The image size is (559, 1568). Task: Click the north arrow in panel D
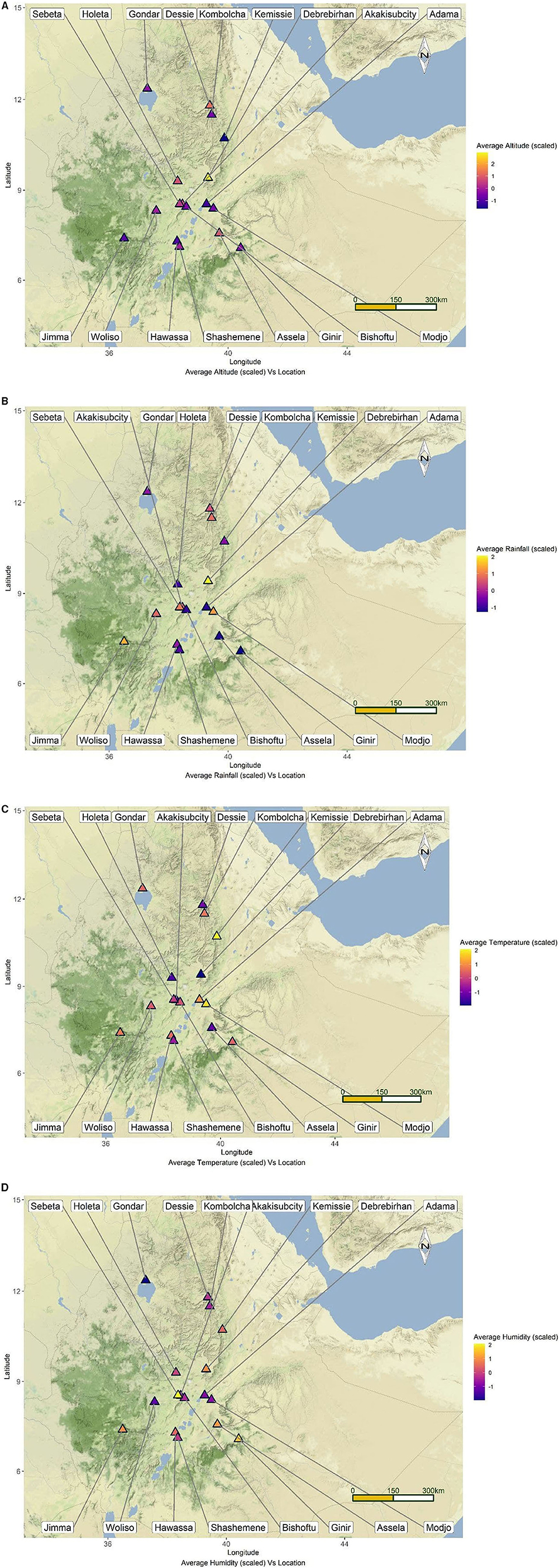424,1246
